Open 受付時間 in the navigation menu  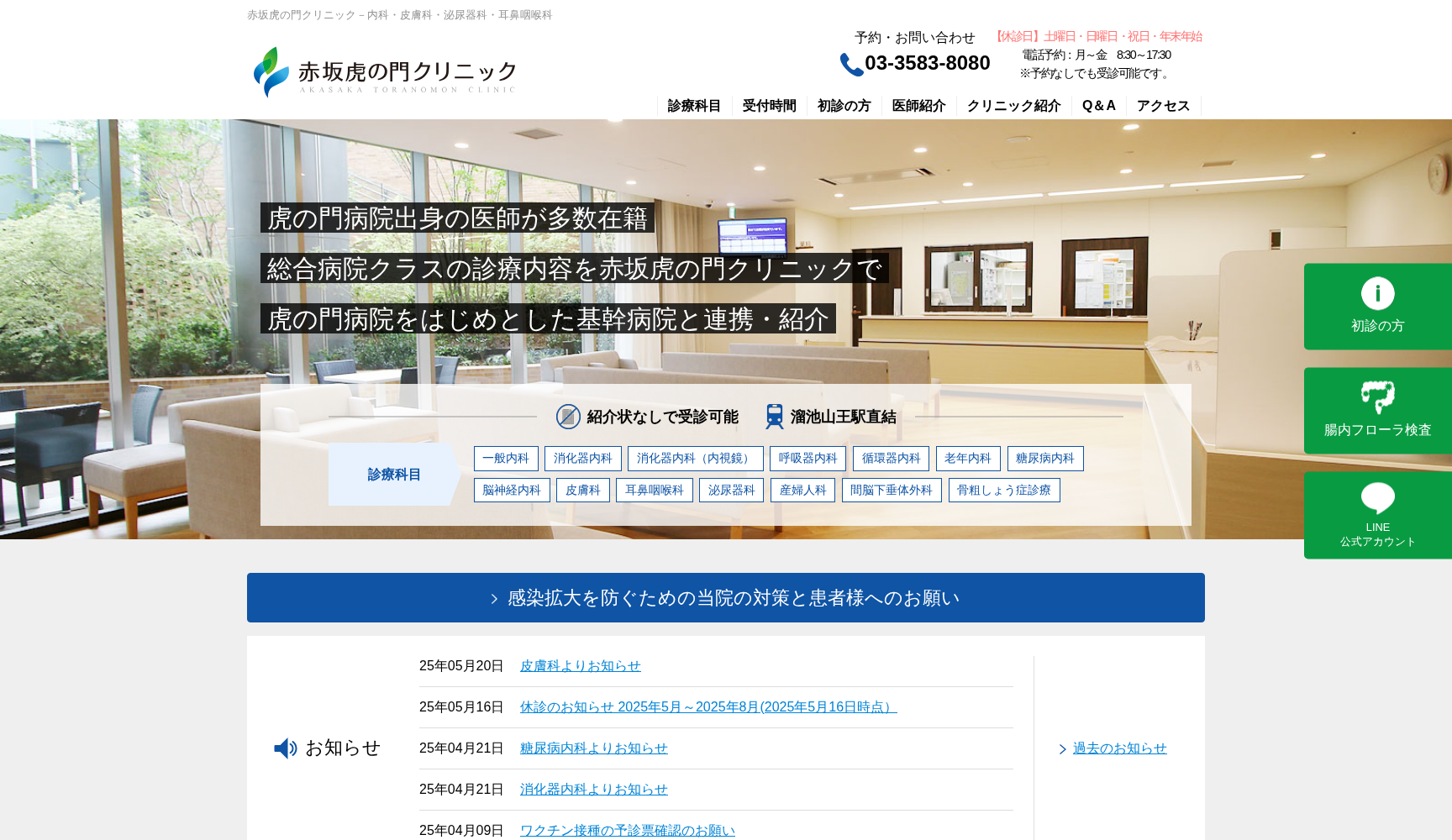point(768,105)
